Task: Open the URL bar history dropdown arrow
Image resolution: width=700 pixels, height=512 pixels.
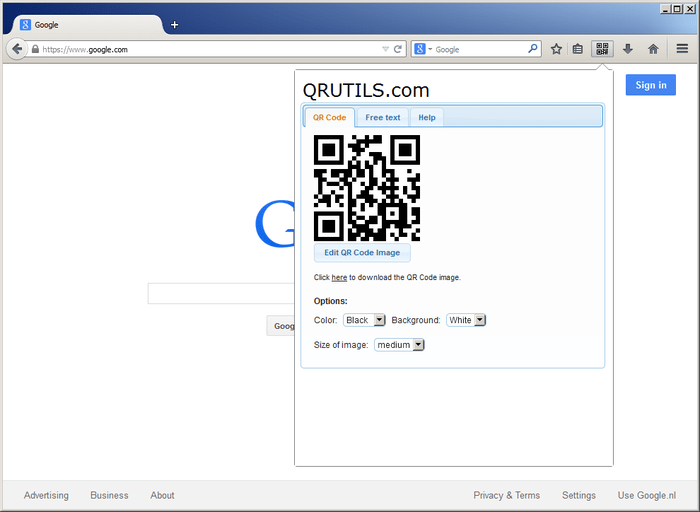Action: coord(385,49)
